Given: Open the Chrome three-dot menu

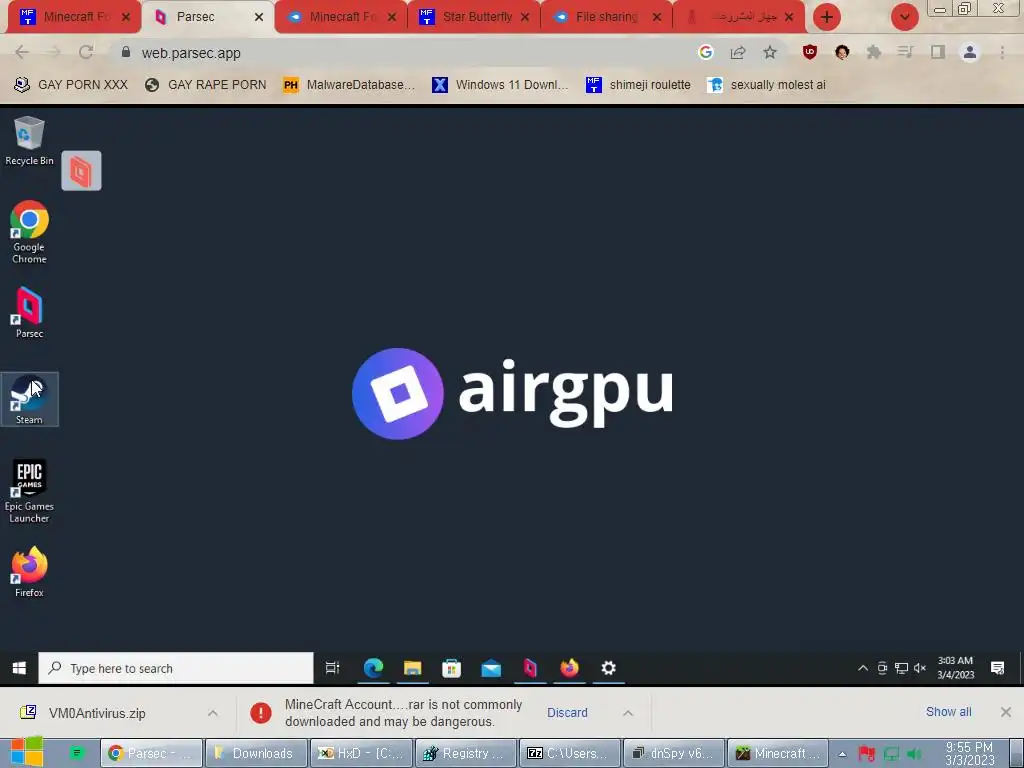Looking at the screenshot, I should point(1002,52).
